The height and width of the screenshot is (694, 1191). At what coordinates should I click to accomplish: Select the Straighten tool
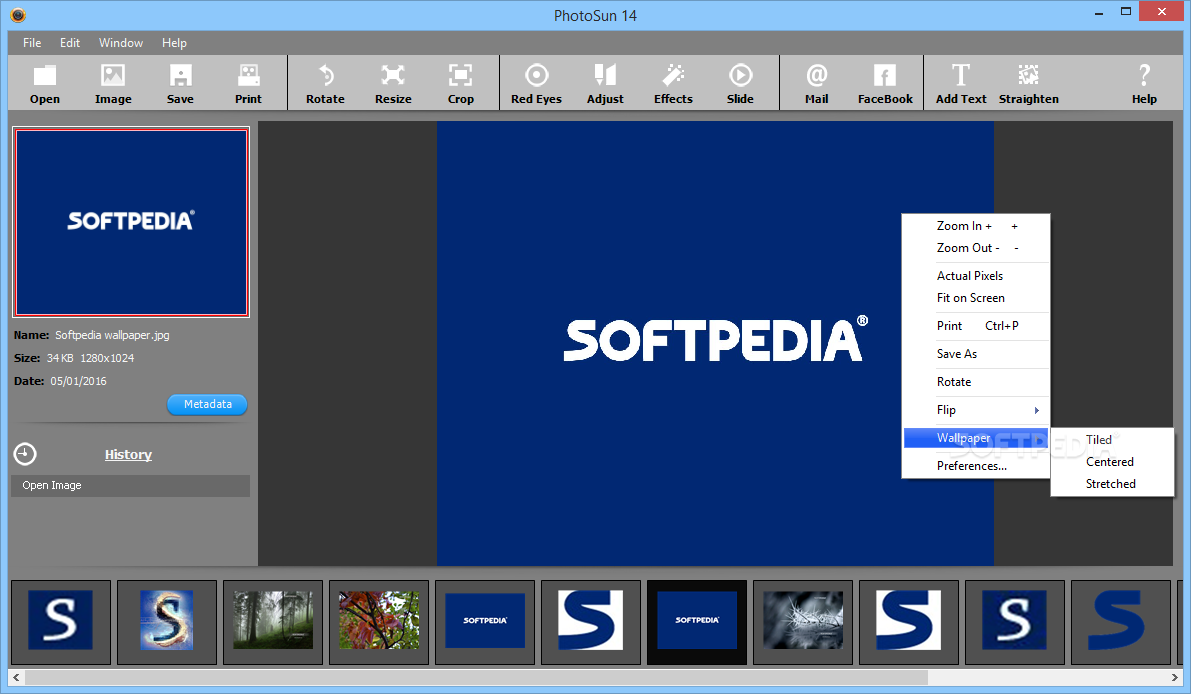coord(1028,83)
